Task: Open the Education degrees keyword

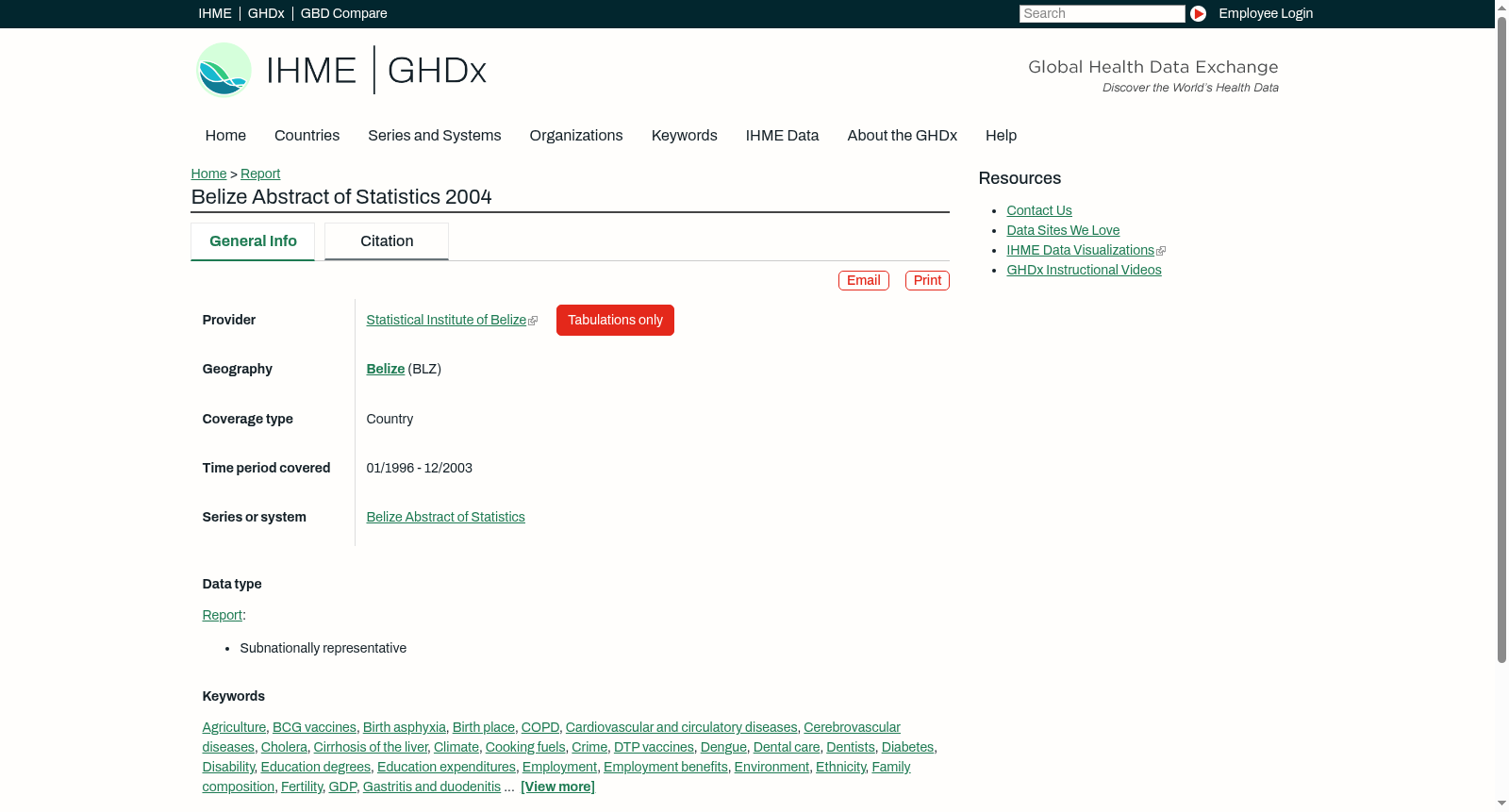Action: click(316, 767)
